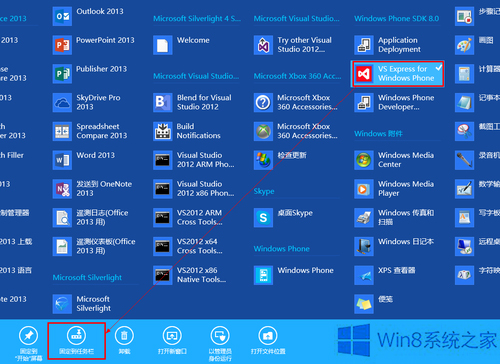Open 画图 Paint app
Viewport: 500px width, 364px height.
tap(475, 45)
